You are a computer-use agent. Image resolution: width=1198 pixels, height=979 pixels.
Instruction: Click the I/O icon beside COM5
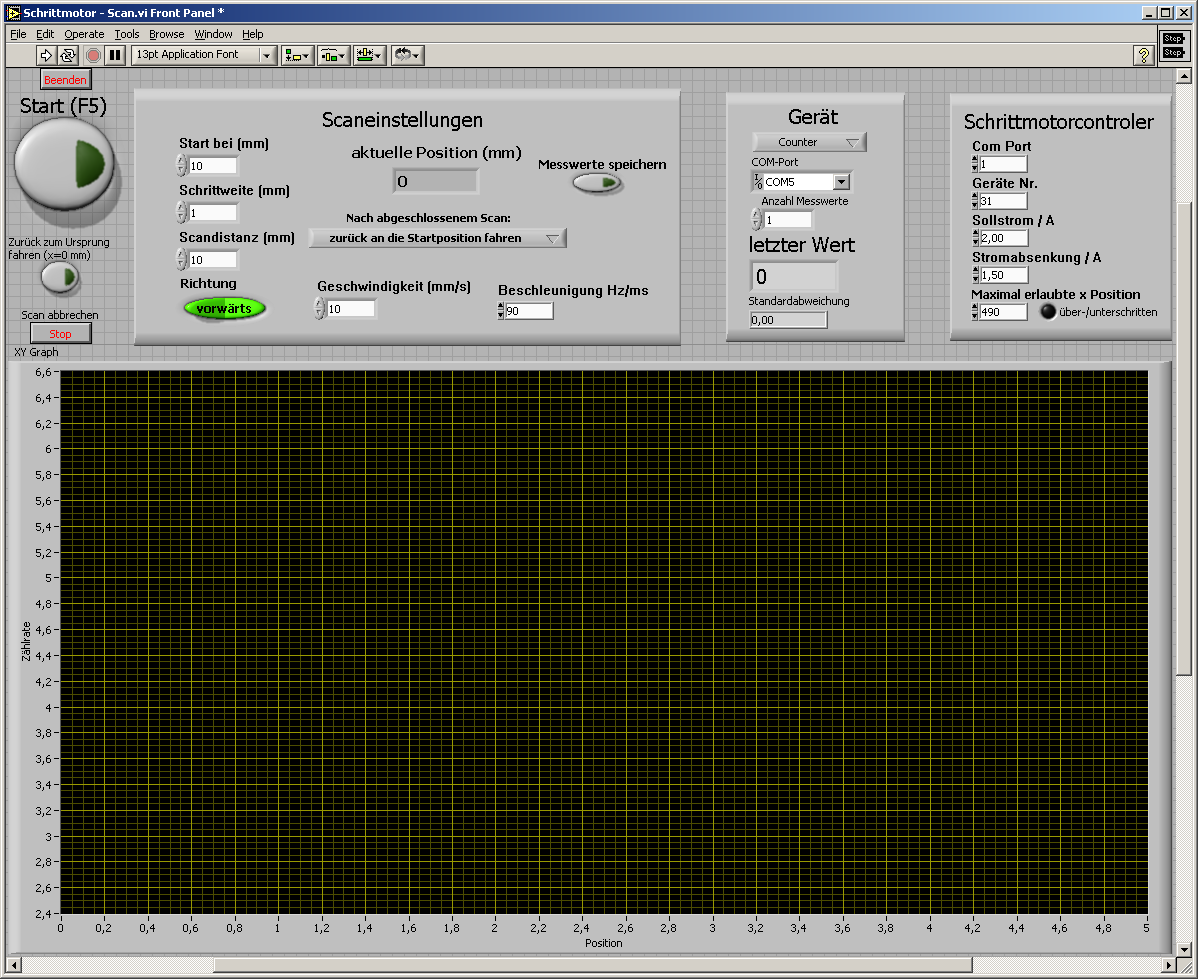click(758, 181)
